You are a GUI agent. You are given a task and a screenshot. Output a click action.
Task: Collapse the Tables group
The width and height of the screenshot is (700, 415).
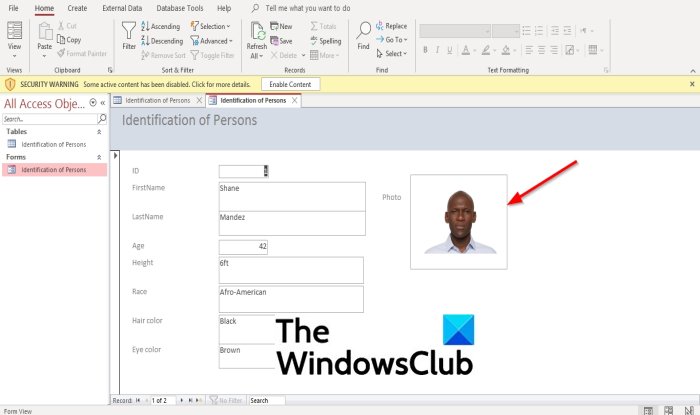coord(99,132)
